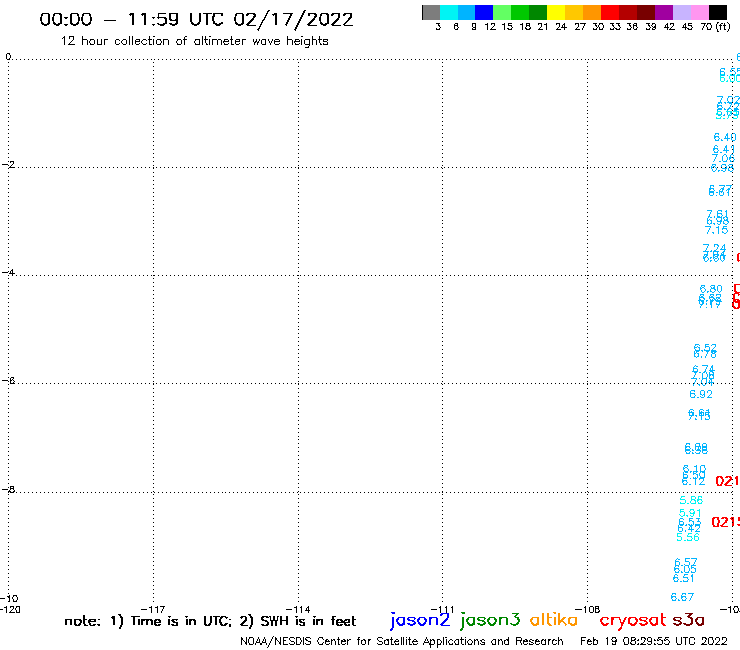Image resolution: width=740 pixels, height=650 pixels.
Task: Click the orange 'altika' label
Action: click(x=554, y=620)
